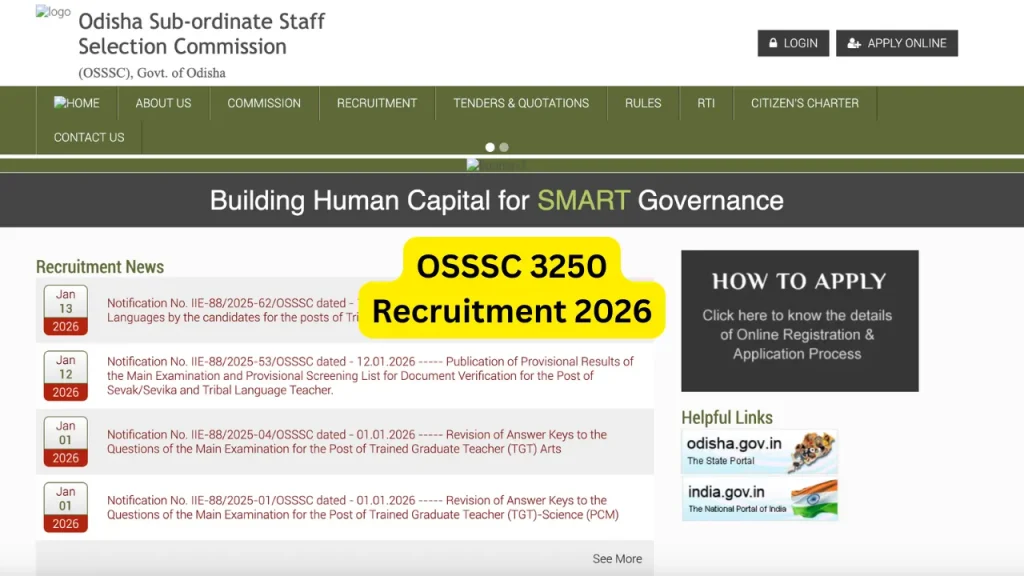This screenshot has height=576, width=1024.
Task: Open the ABOUT US menu
Action: 163,103
